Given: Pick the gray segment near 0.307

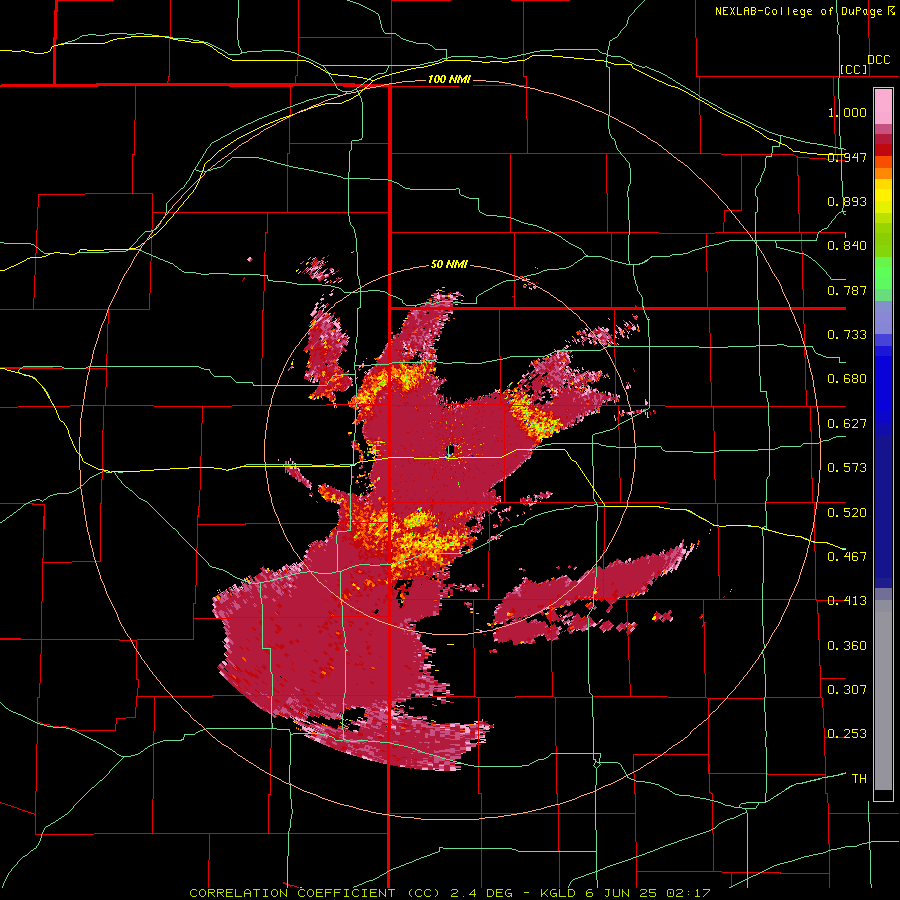Looking at the screenshot, I should (883, 695).
